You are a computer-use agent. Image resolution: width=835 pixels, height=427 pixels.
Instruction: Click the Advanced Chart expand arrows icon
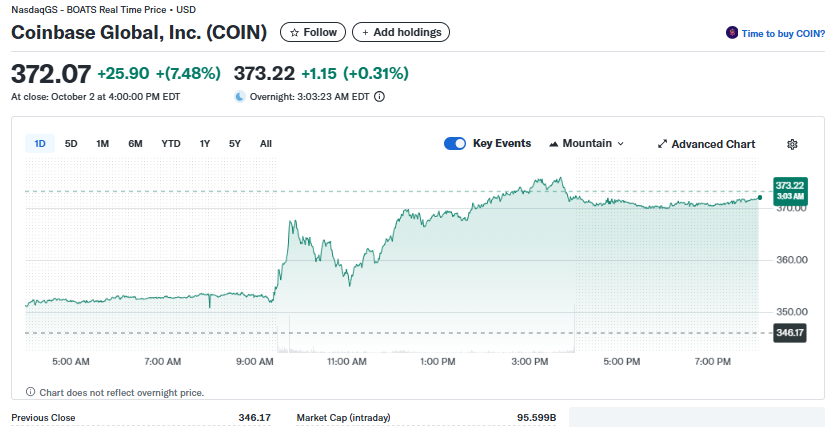[x=662, y=144]
